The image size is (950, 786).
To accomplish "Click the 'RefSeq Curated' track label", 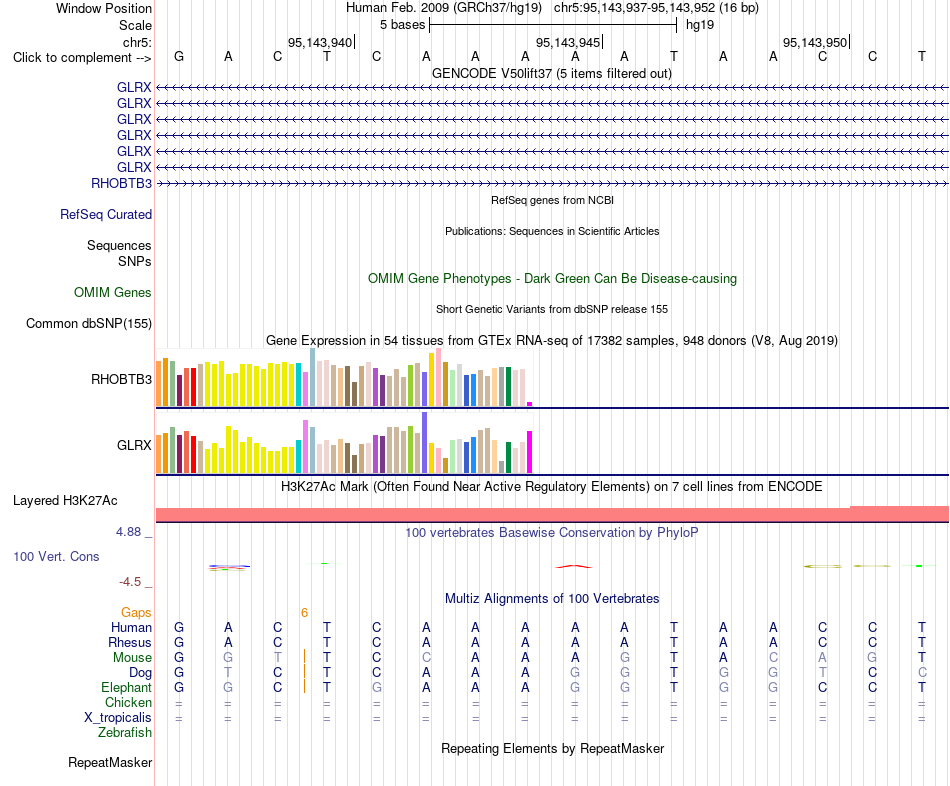I will click(x=106, y=215).
